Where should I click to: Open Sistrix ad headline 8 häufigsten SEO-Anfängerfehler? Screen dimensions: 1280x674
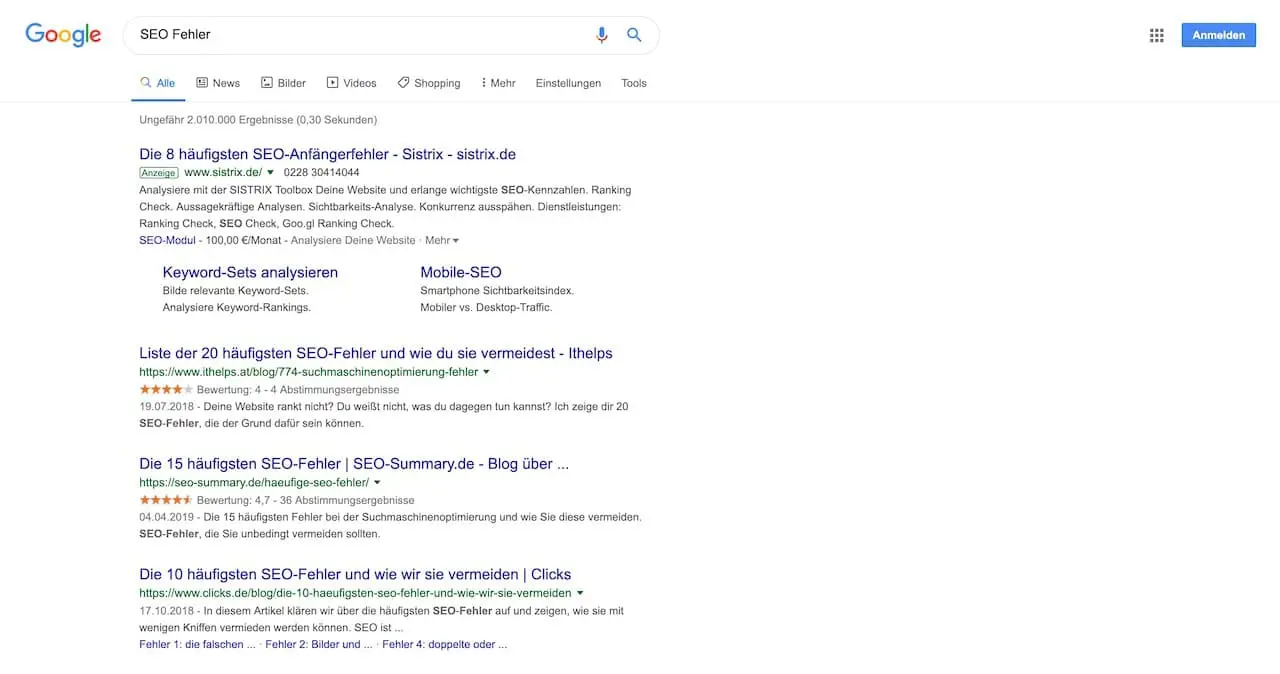pyautogui.click(x=327, y=154)
